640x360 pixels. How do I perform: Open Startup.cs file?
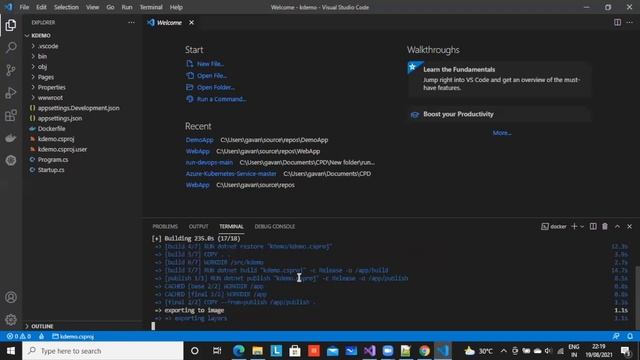[x=82, y=170]
